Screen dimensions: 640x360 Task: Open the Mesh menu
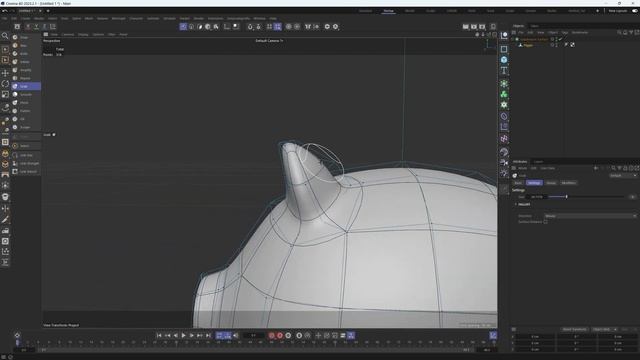89,18
